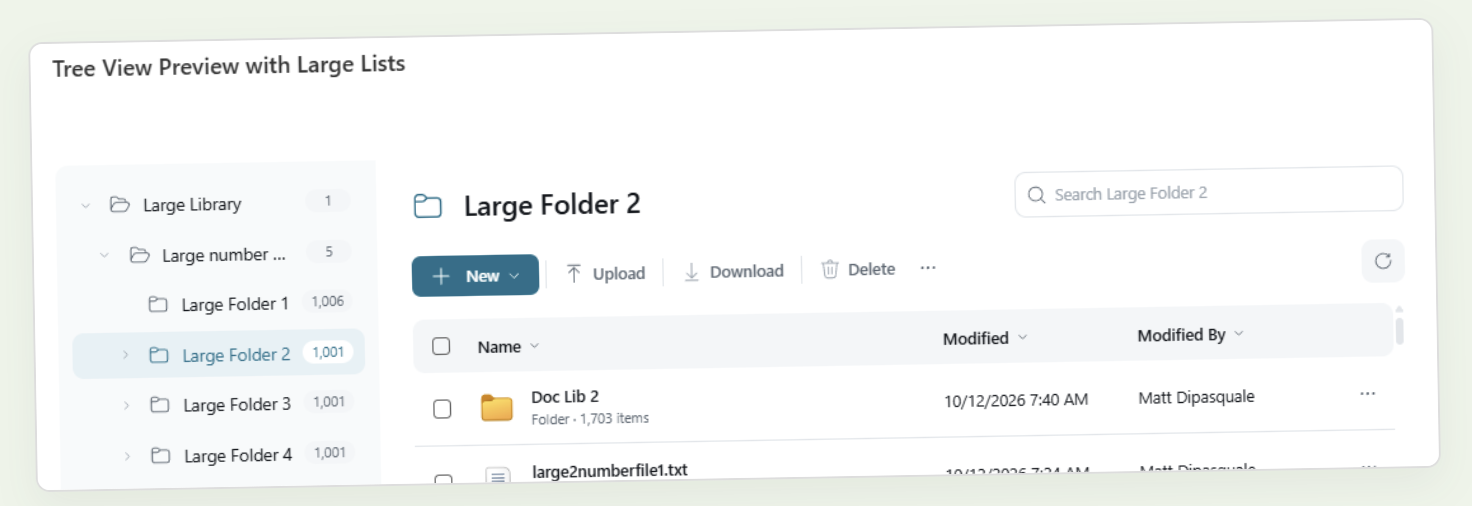This screenshot has height=506, width=1472.
Task: Click the Download toolbar button
Action: [733, 271]
